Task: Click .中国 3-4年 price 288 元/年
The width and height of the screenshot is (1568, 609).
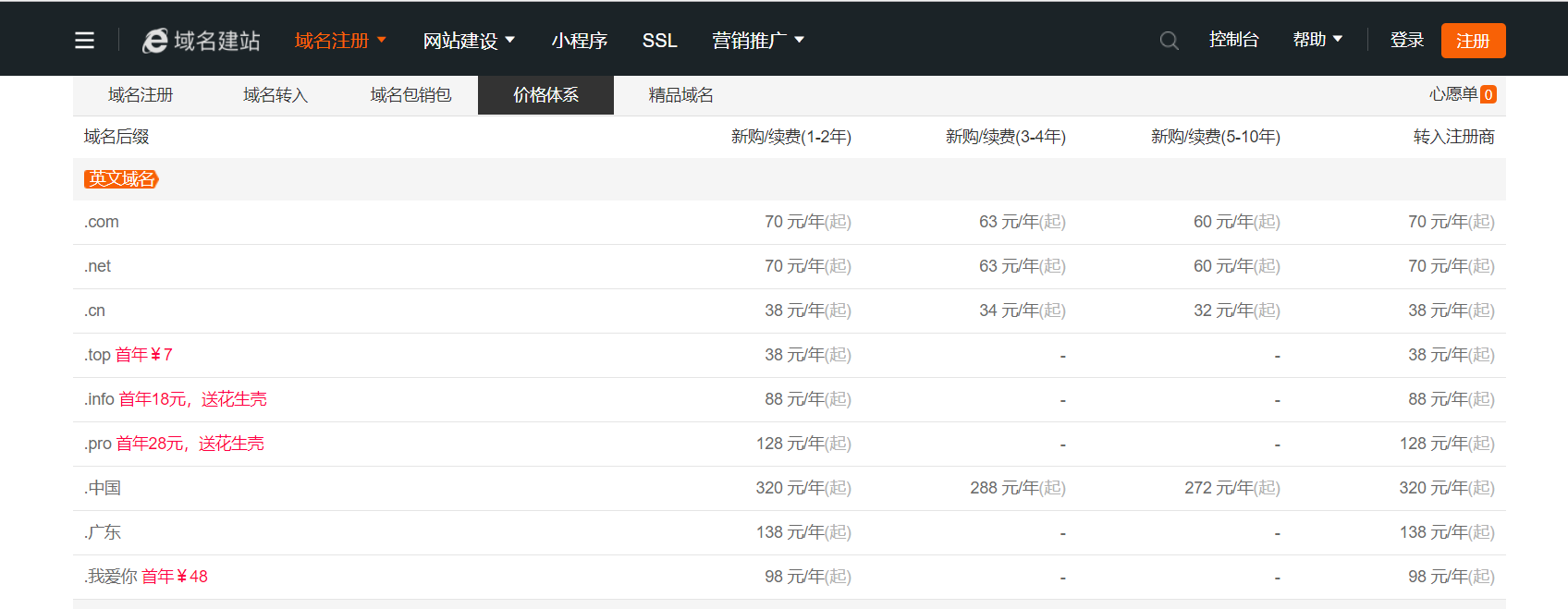Action: [x=1018, y=488]
